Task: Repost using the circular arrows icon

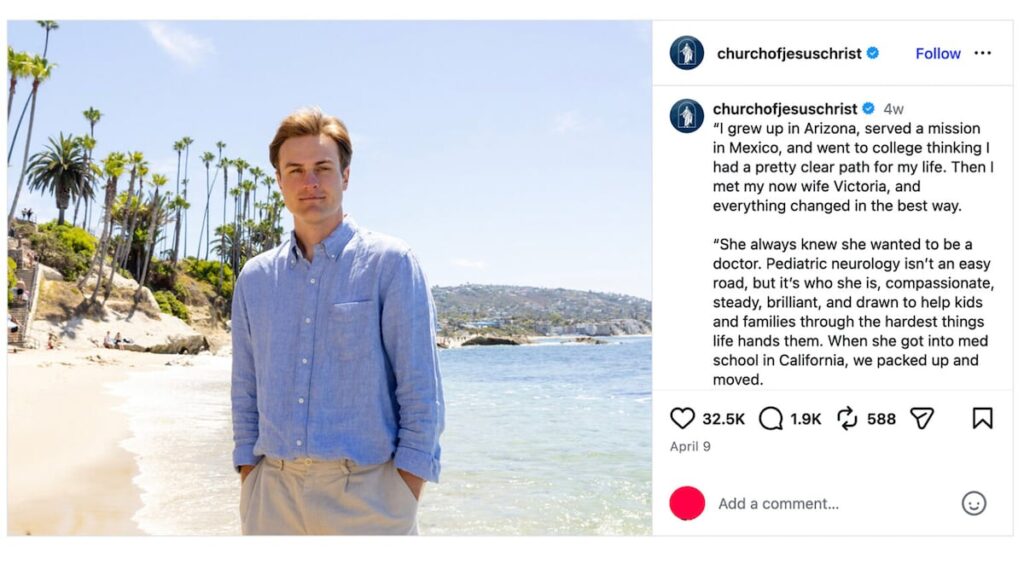Action: [x=847, y=418]
